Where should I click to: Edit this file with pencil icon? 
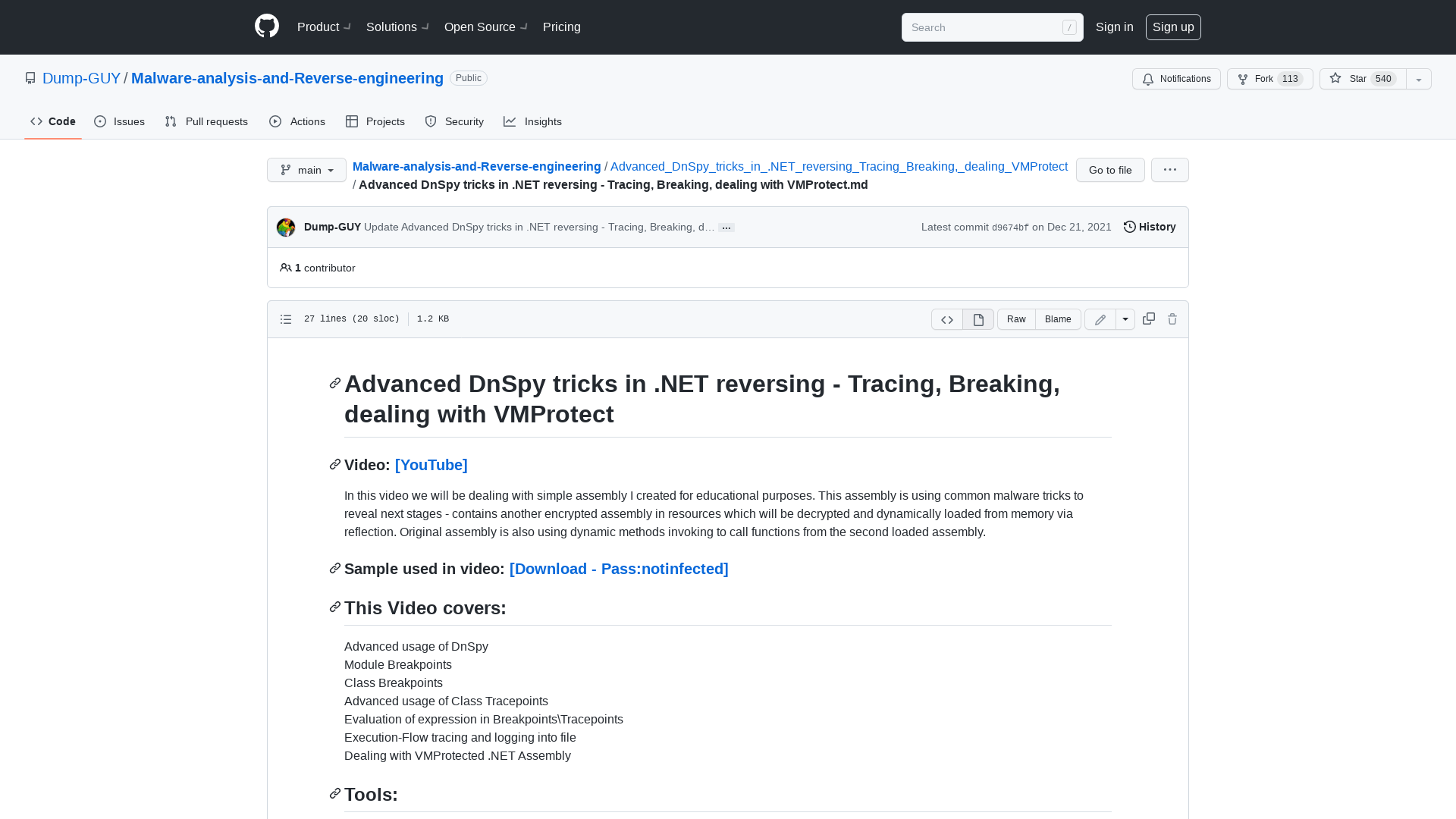click(x=1100, y=319)
